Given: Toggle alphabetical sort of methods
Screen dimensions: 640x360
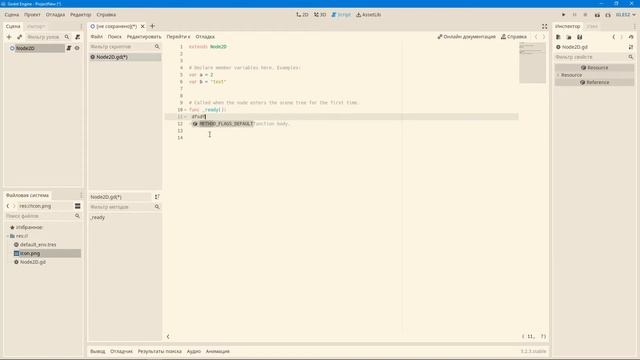Looking at the screenshot, I should coord(157,197).
